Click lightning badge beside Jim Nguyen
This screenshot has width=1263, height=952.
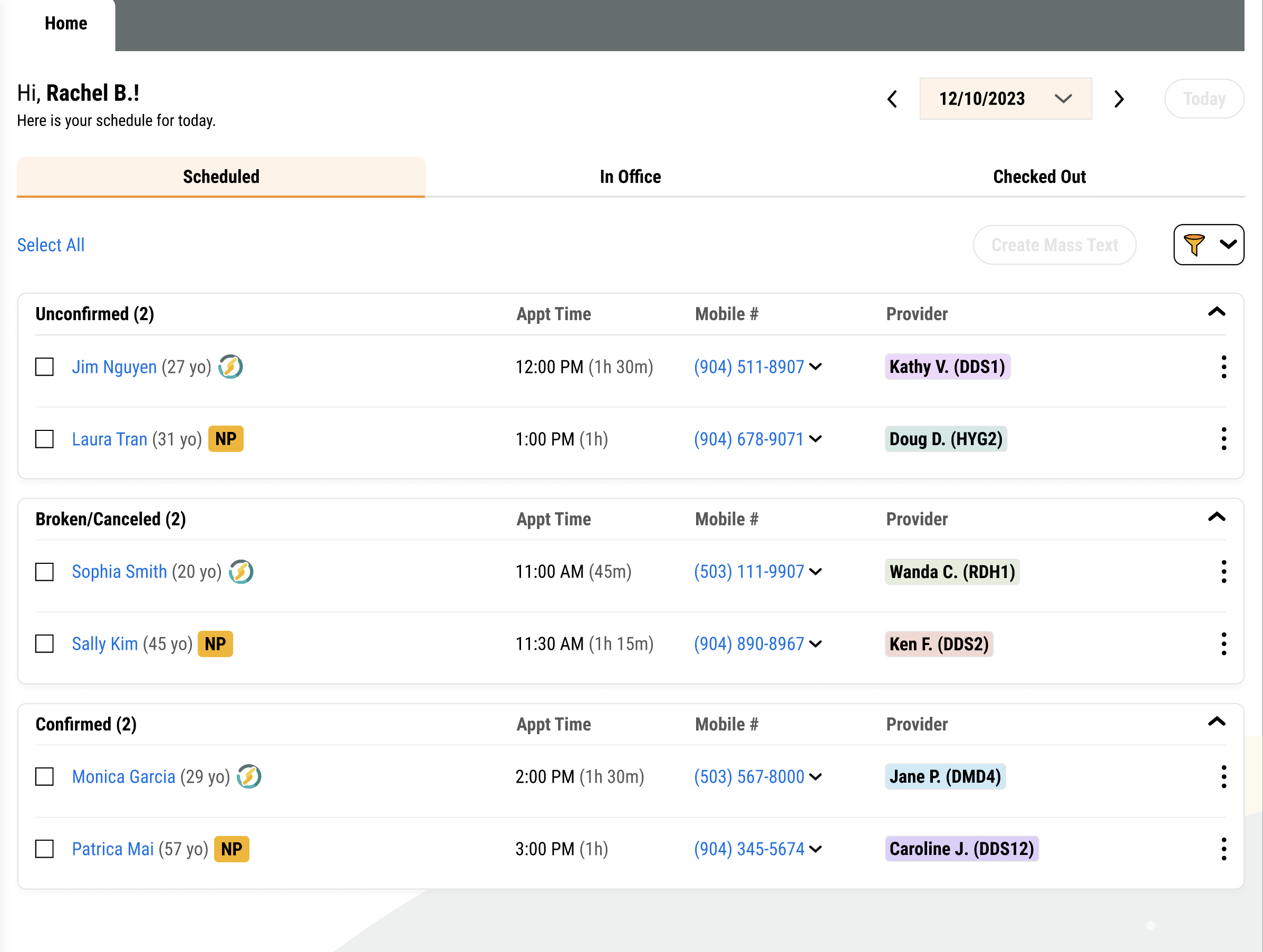tap(230, 367)
